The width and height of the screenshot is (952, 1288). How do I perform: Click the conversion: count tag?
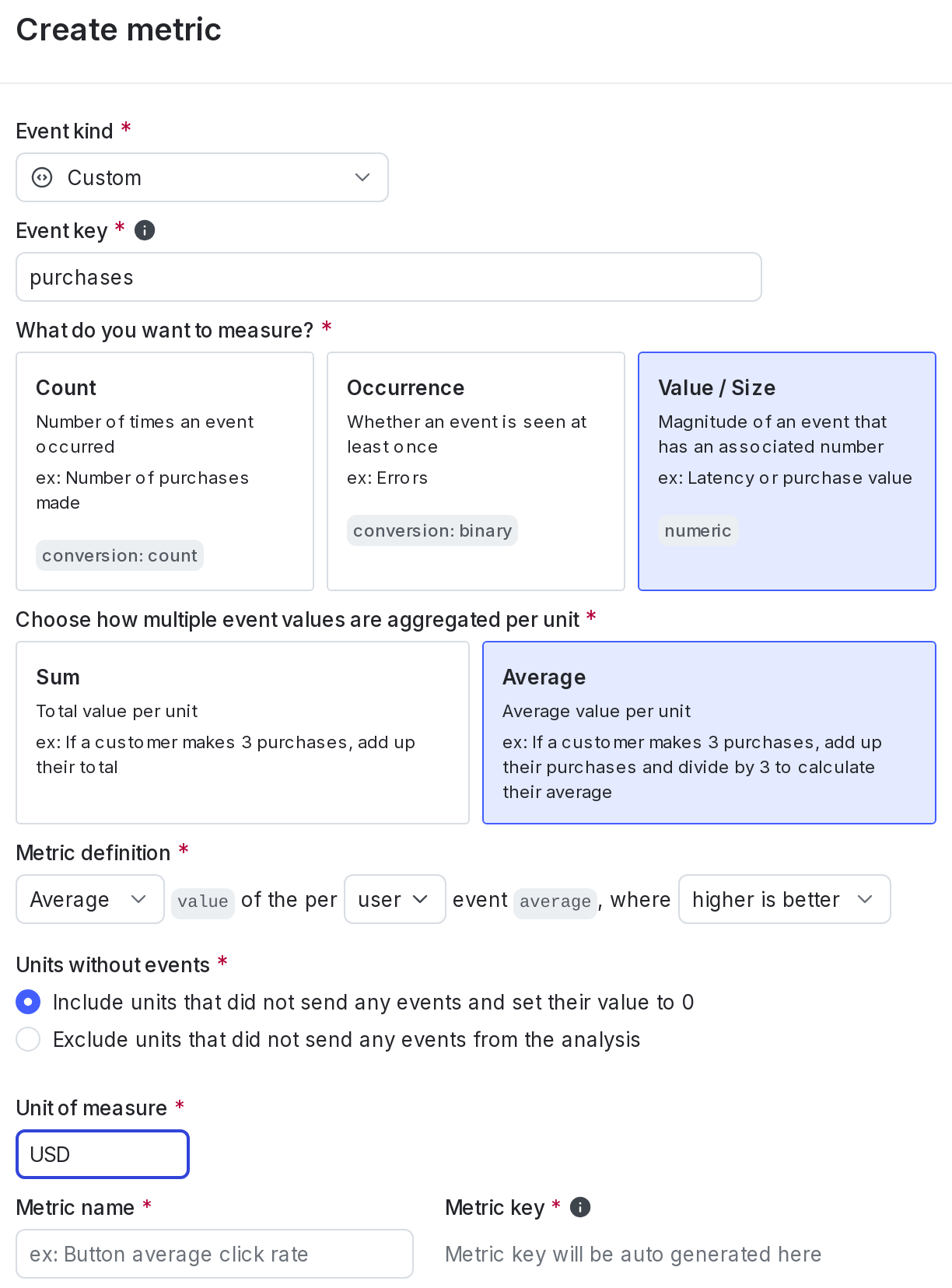click(120, 555)
